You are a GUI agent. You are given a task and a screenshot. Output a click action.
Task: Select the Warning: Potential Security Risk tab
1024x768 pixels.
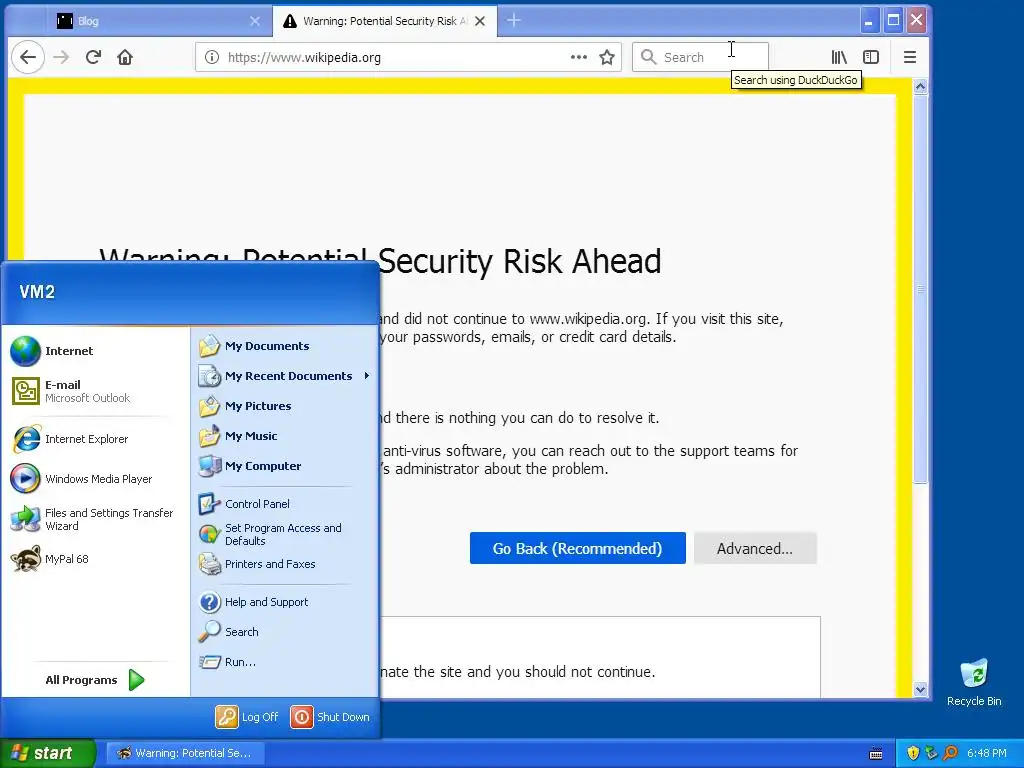coord(384,21)
